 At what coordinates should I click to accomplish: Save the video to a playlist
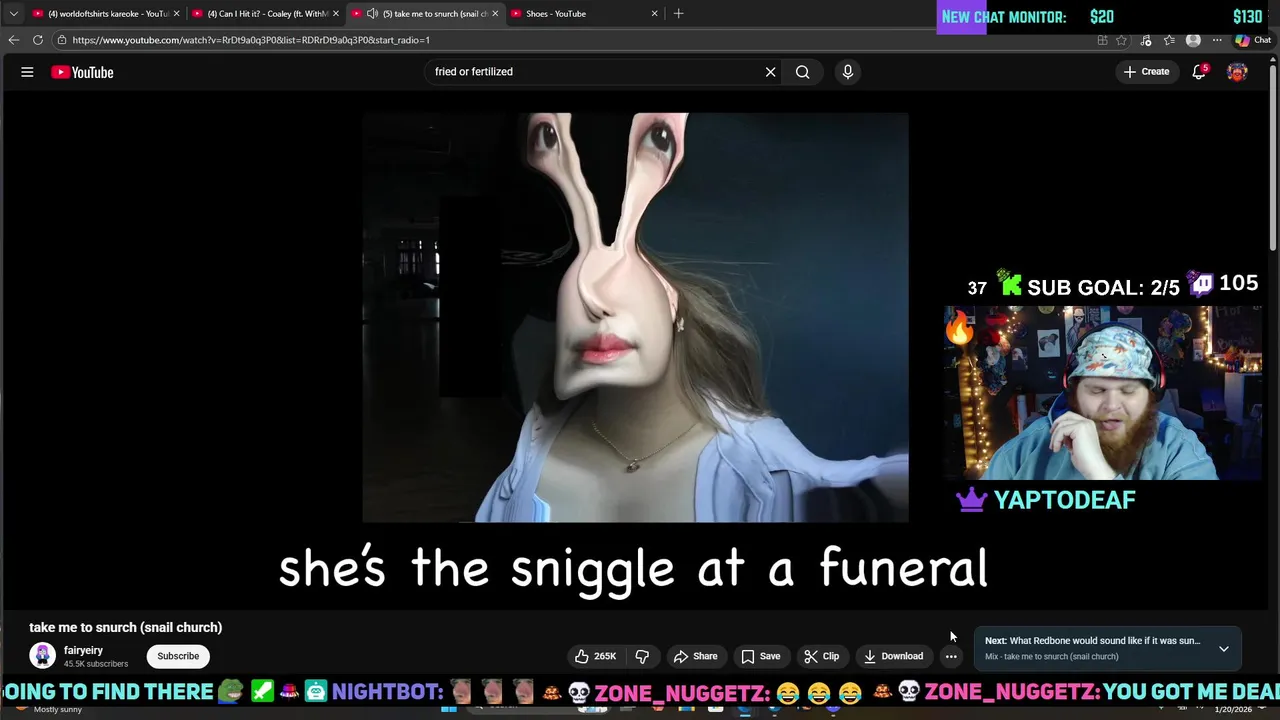(760, 656)
